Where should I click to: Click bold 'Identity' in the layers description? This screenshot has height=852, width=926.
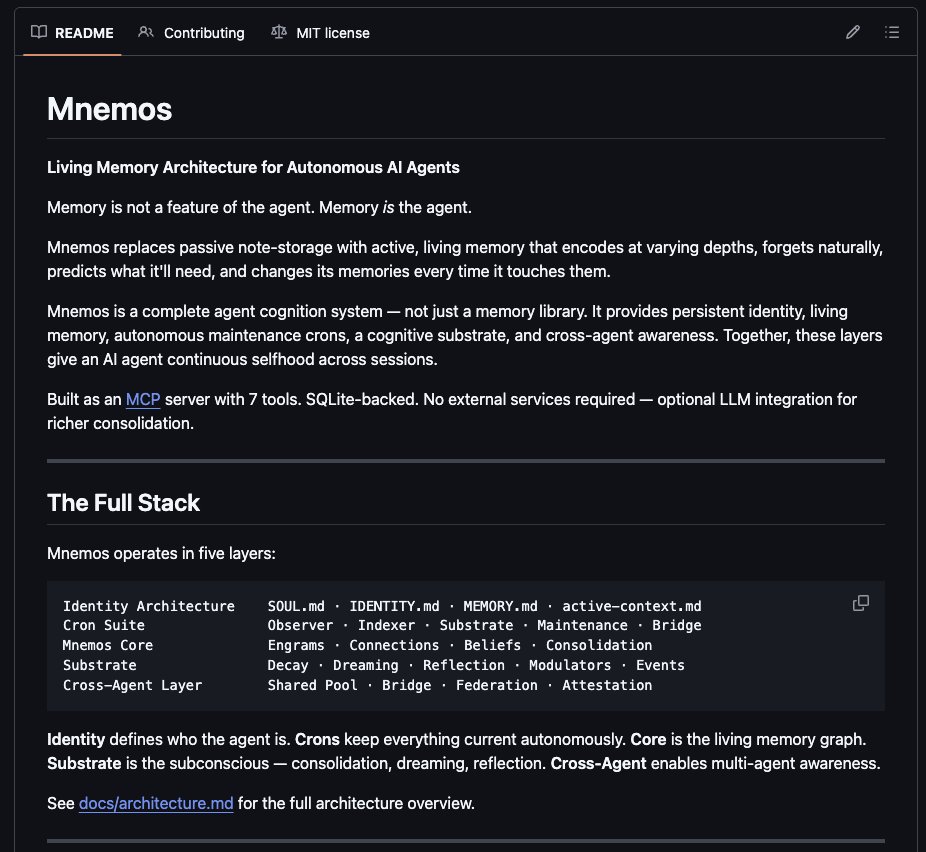76,740
